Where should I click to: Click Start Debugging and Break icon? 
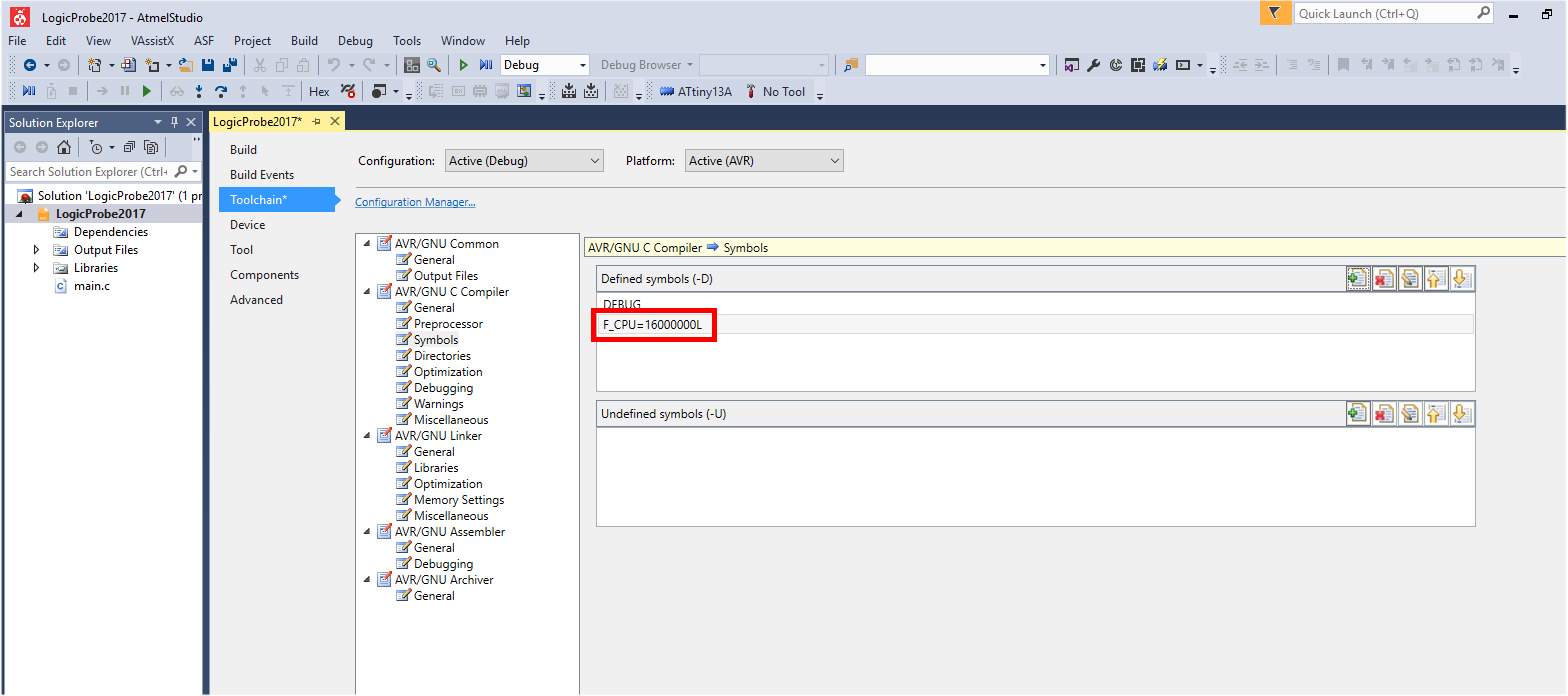[x=486, y=65]
